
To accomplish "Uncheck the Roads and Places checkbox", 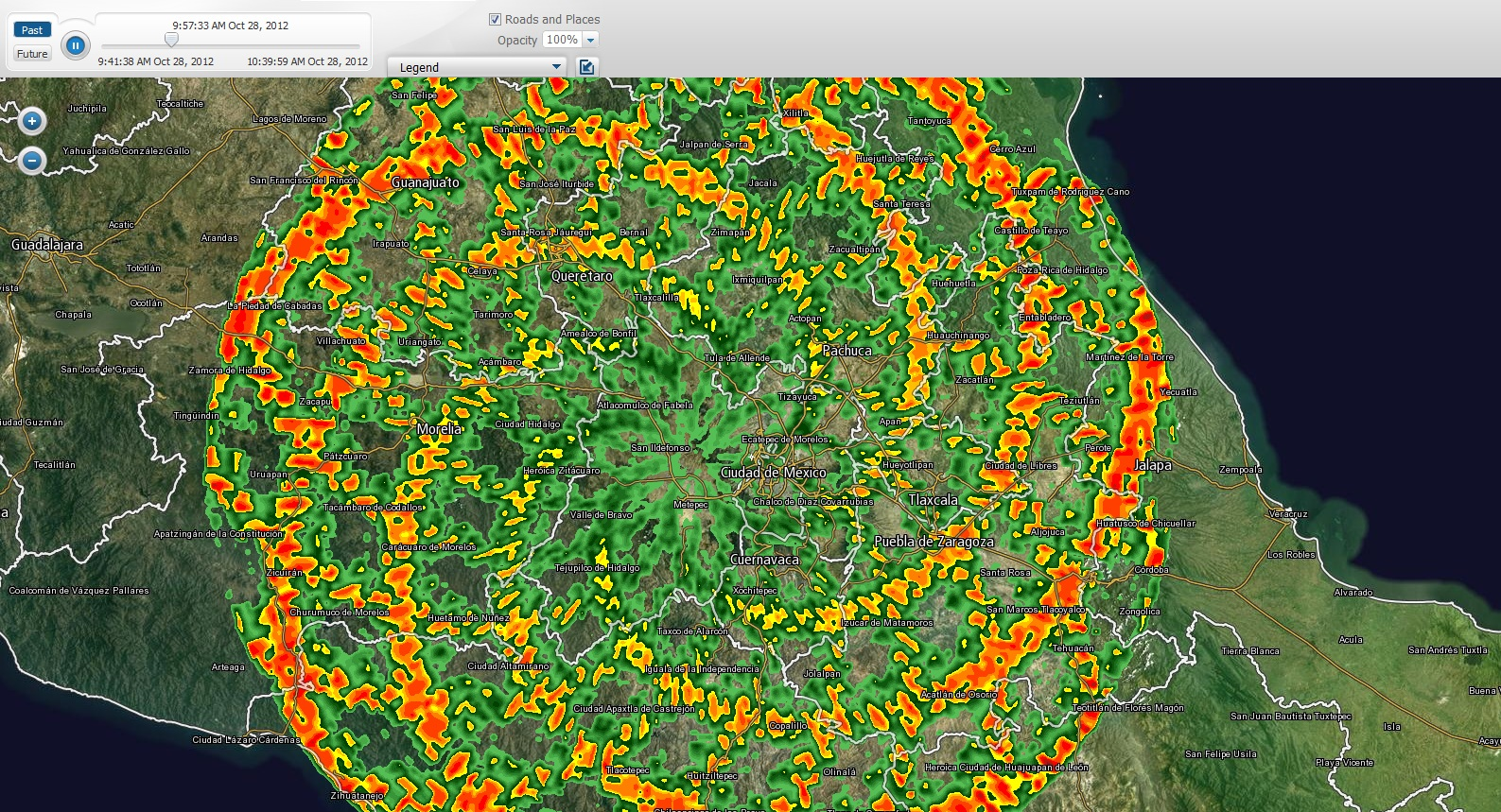I will pos(495,19).
